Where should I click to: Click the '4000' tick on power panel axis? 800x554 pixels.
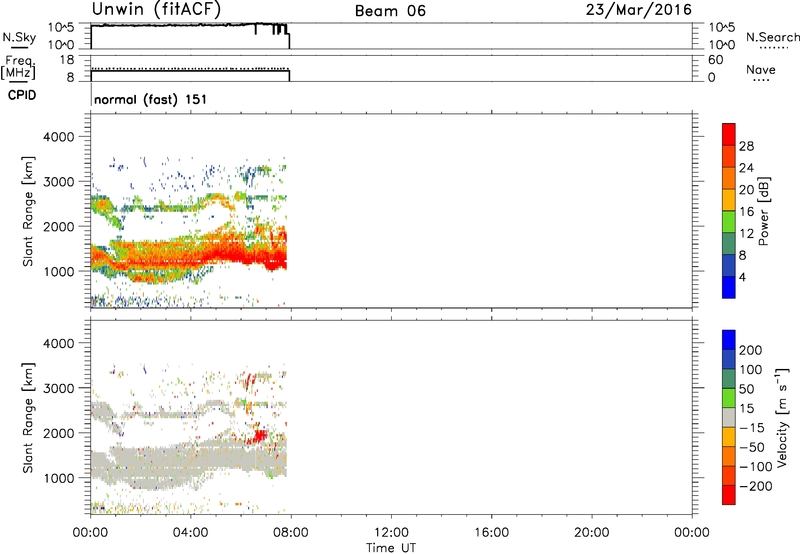(59, 137)
